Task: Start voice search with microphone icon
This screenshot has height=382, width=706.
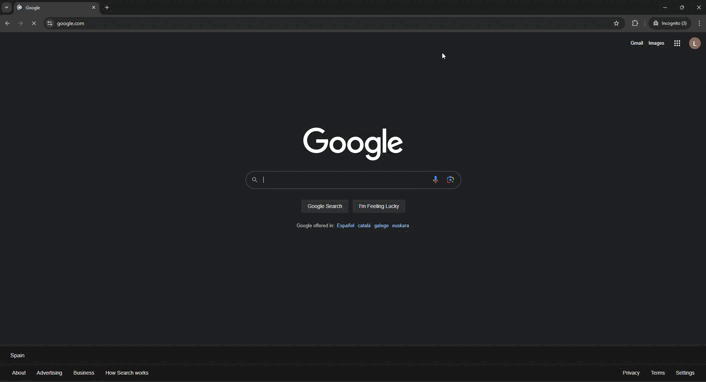Action: [435, 180]
